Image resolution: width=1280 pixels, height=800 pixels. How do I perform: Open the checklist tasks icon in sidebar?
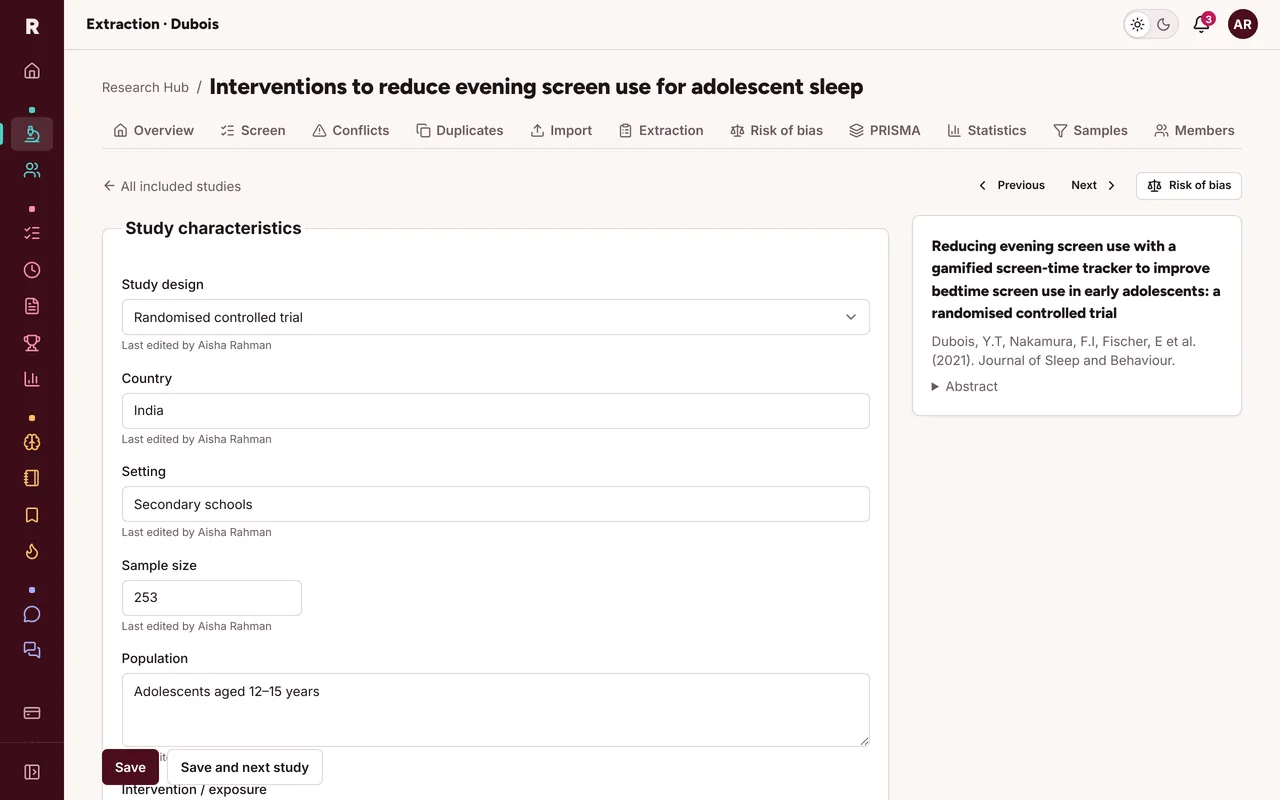pyautogui.click(x=32, y=233)
